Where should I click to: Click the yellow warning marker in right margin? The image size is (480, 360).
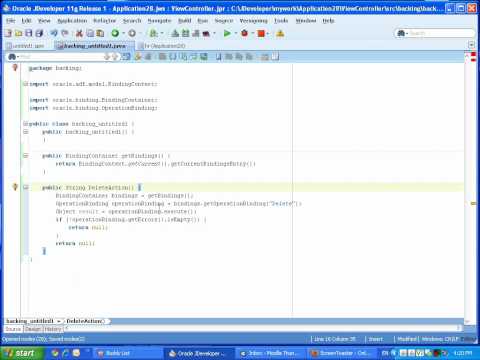pyautogui.click(x=473, y=203)
